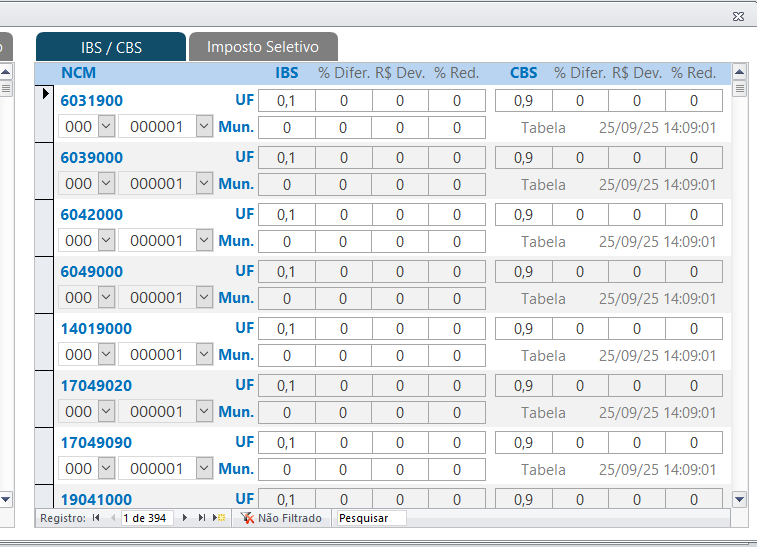Create new blank record via navigator
This screenshot has height=547, width=757.
[219, 518]
